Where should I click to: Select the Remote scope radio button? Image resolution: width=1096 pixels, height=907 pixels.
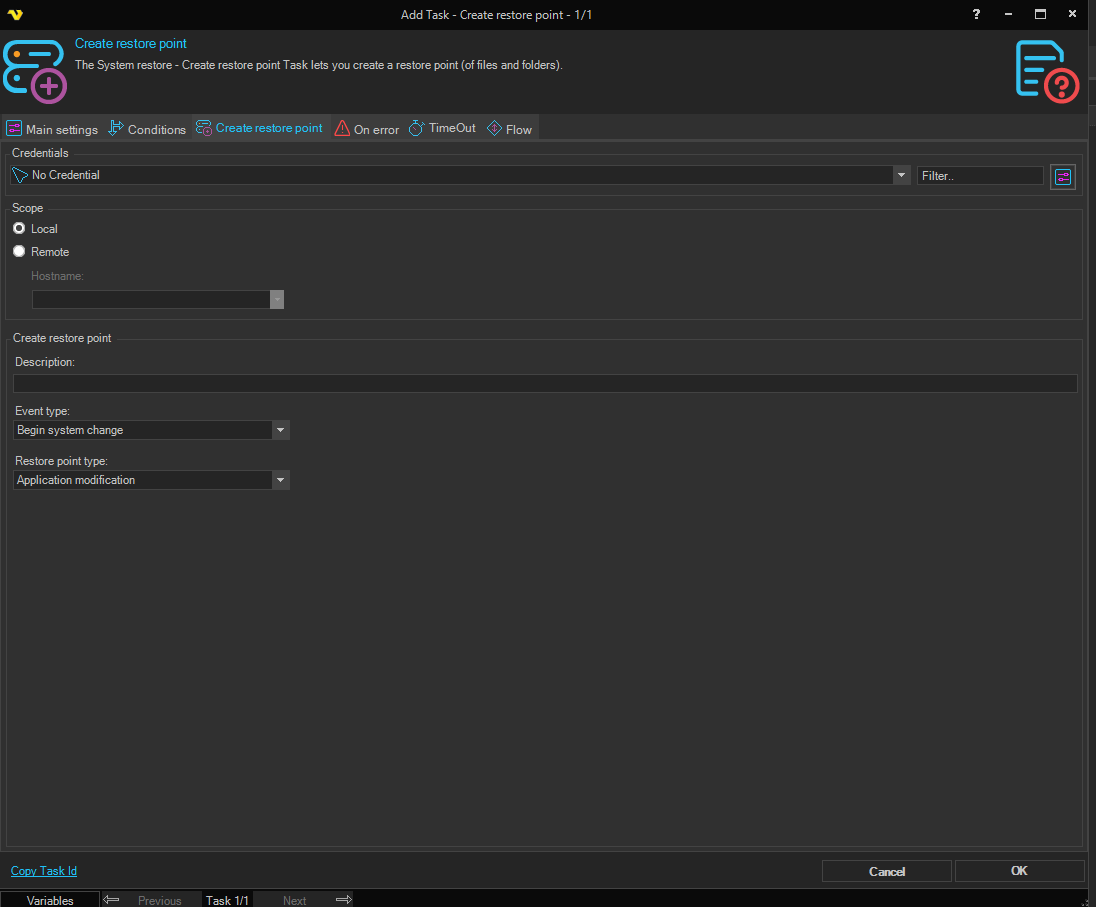coord(19,252)
